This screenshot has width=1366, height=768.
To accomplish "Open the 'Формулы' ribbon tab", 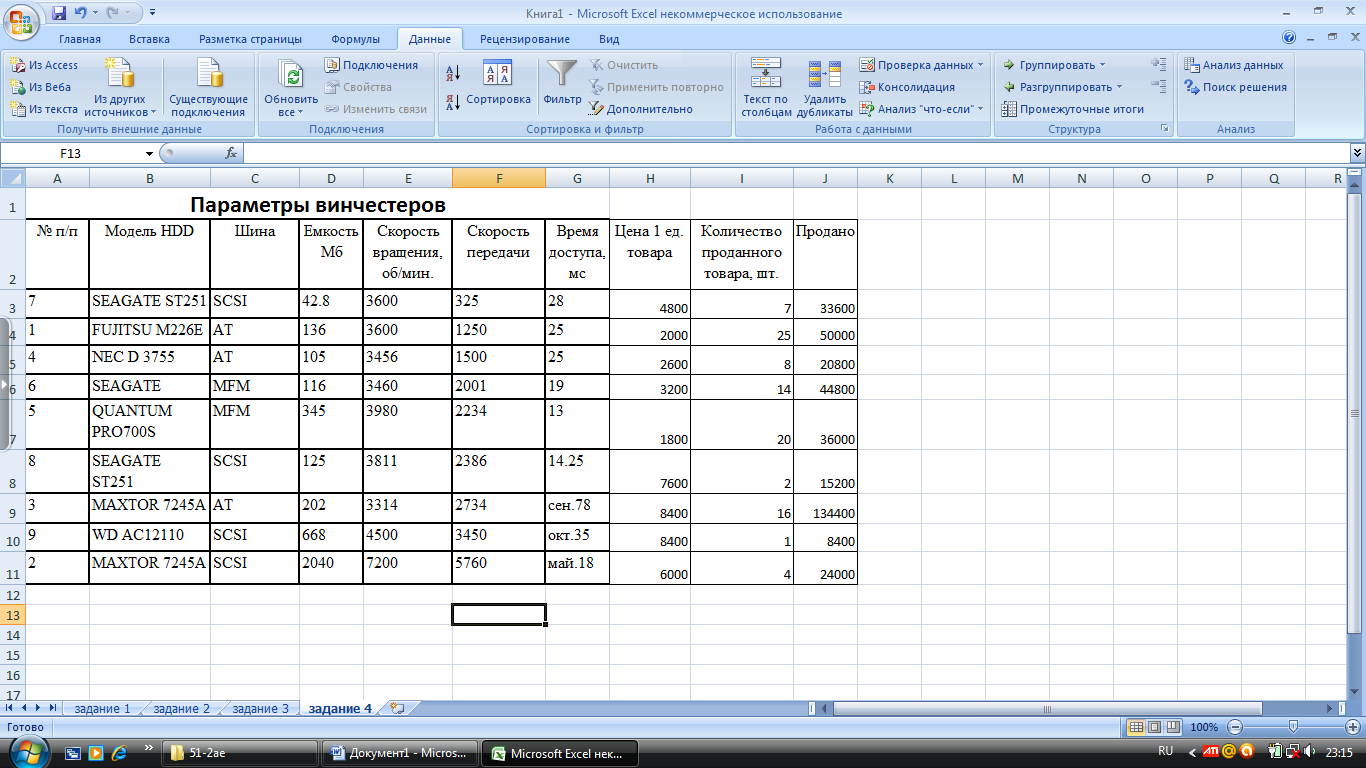I will (355, 39).
